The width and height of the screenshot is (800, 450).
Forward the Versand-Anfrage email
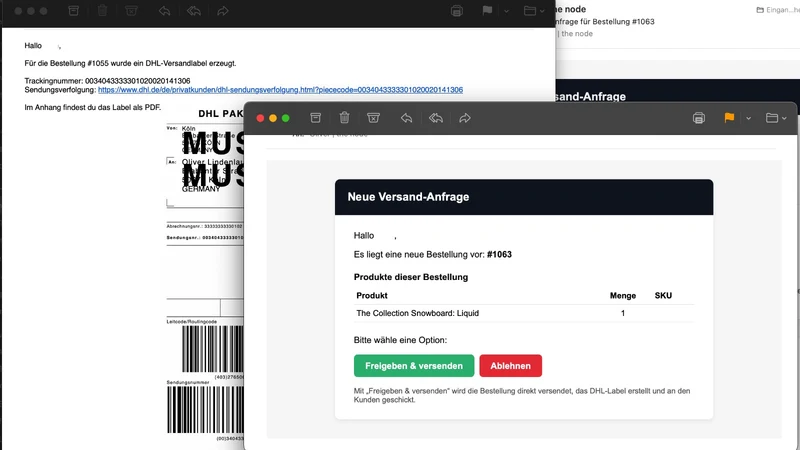(465, 118)
